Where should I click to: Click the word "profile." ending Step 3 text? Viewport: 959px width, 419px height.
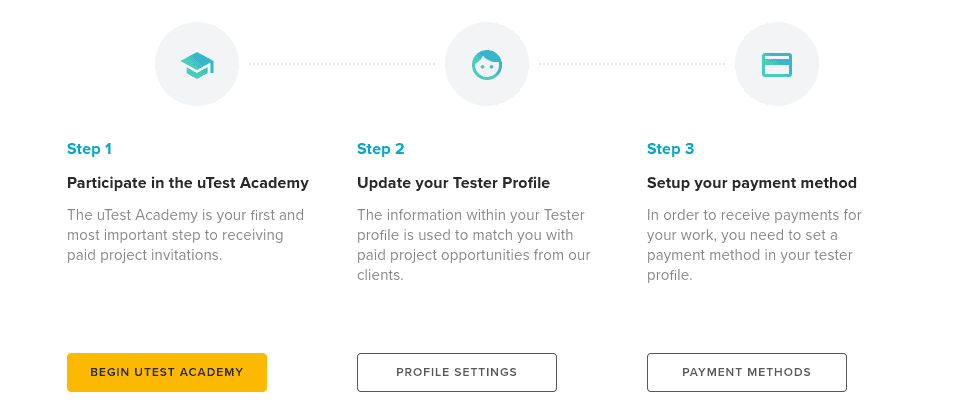point(670,275)
